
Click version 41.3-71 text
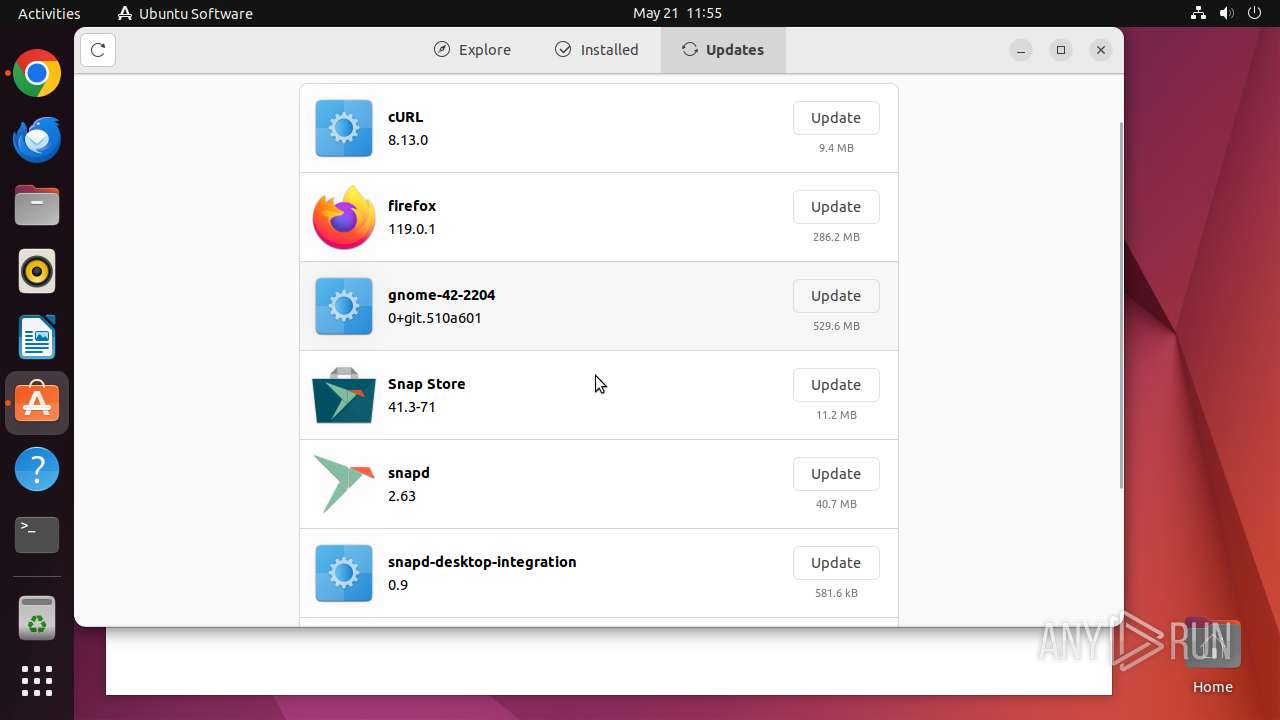[412, 407]
